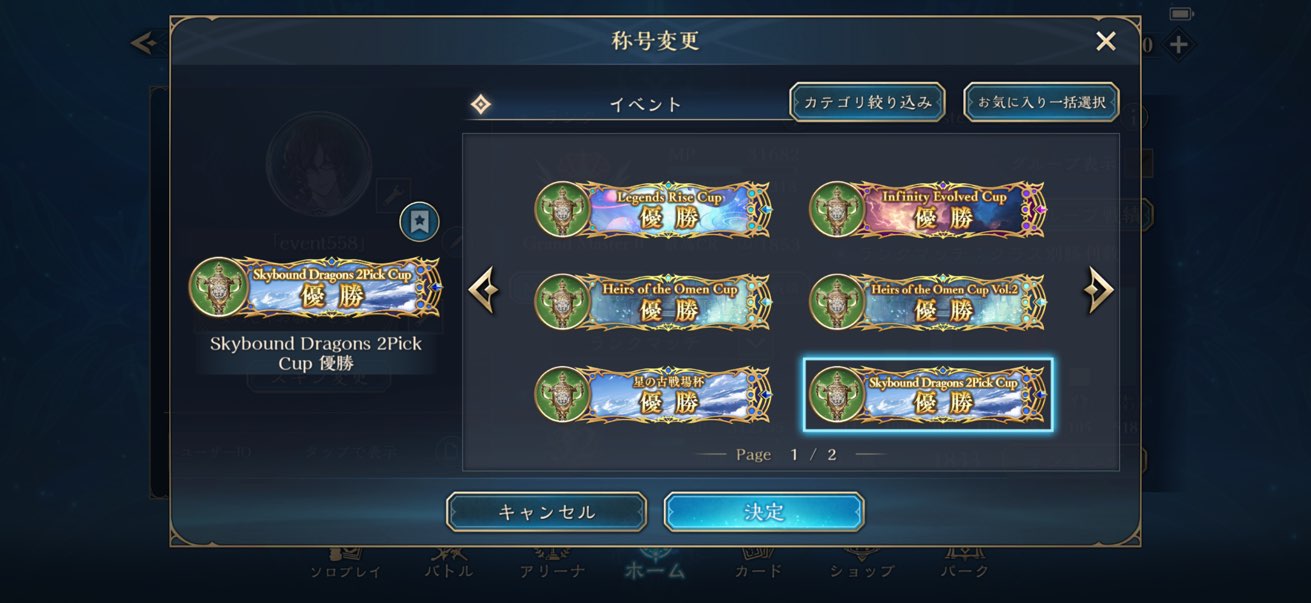
Task: Click the キャンセル button
Action: tap(546, 512)
